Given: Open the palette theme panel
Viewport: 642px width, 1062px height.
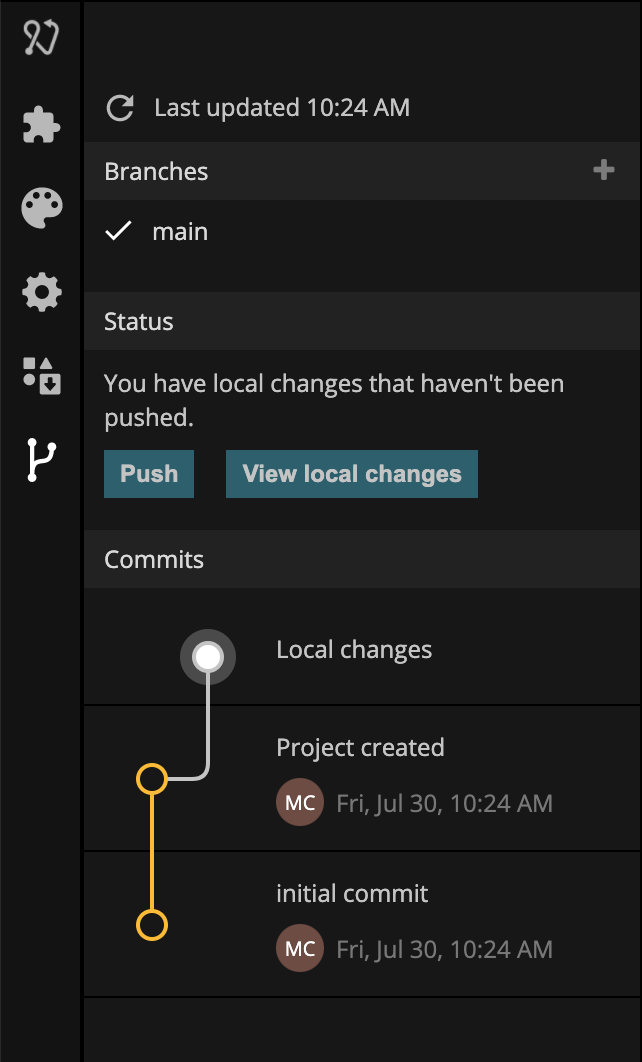Looking at the screenshot, I should [41, 208].
